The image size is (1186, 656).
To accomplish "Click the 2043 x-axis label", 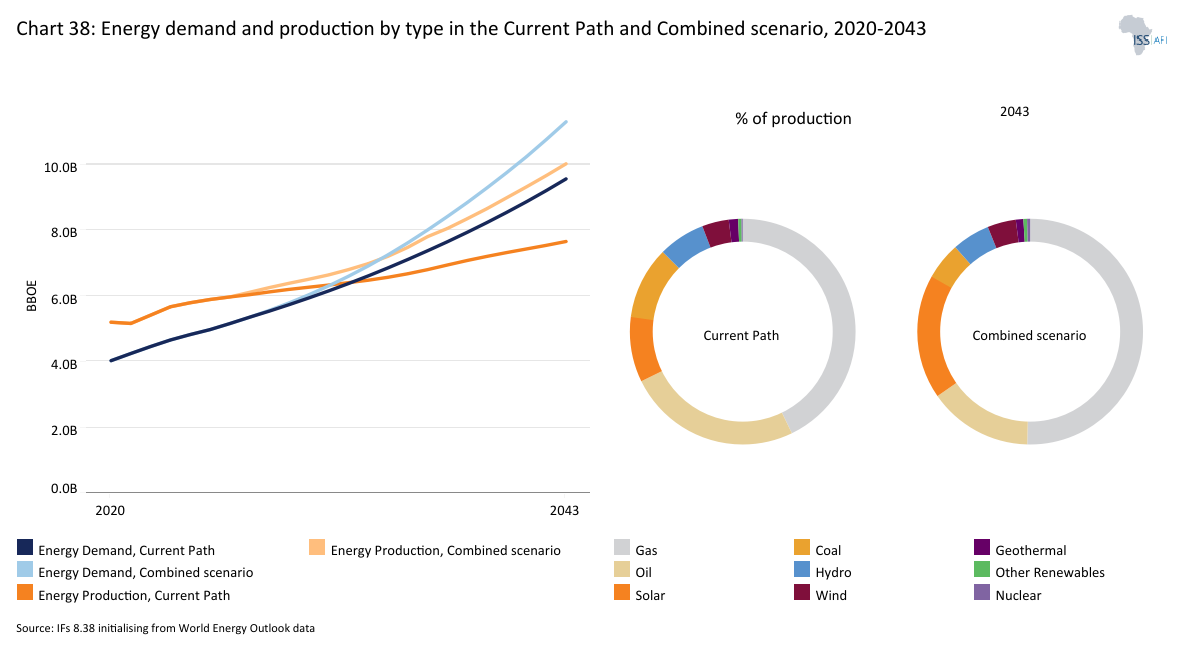I will click(x=564, y=510).
